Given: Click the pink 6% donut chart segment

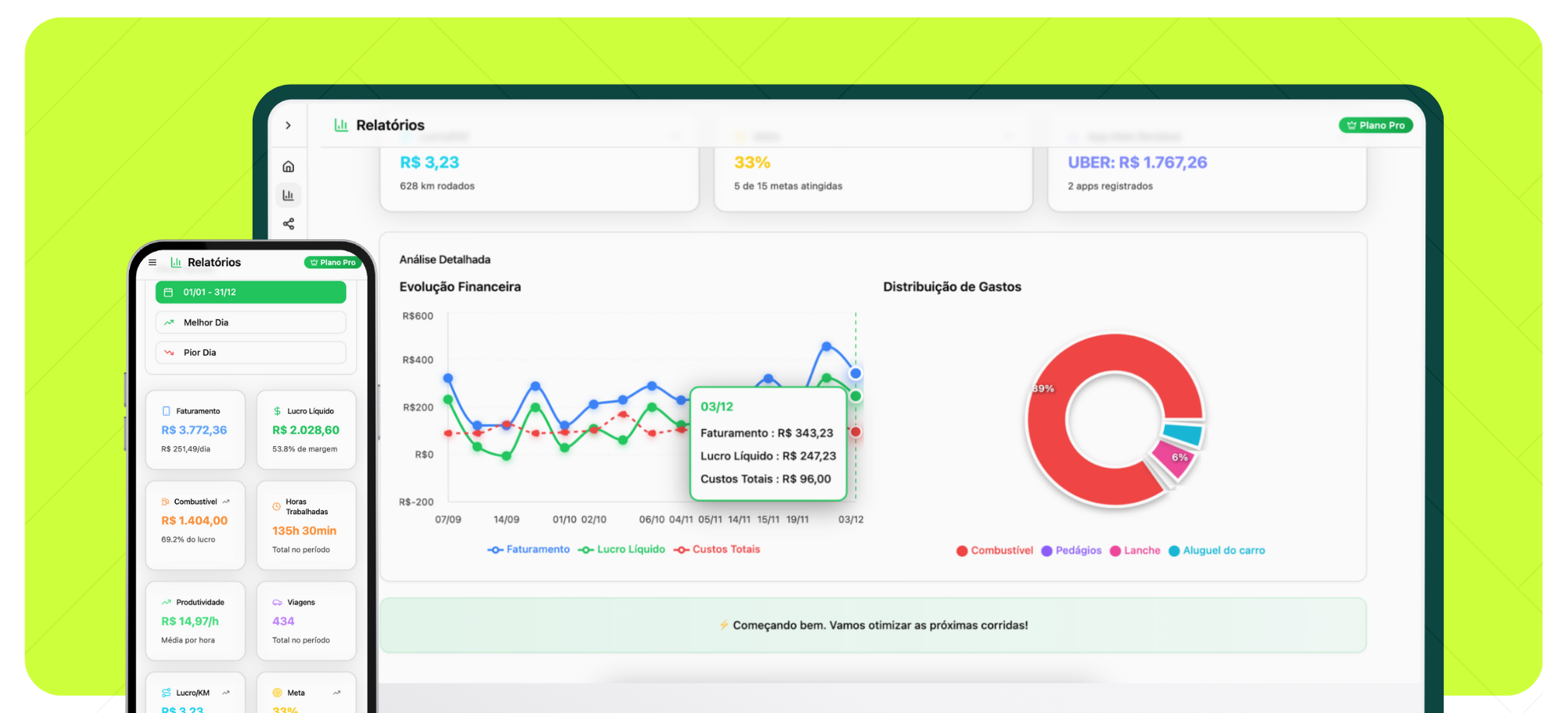Looking at the screenshot, I should coord(1174,459).
